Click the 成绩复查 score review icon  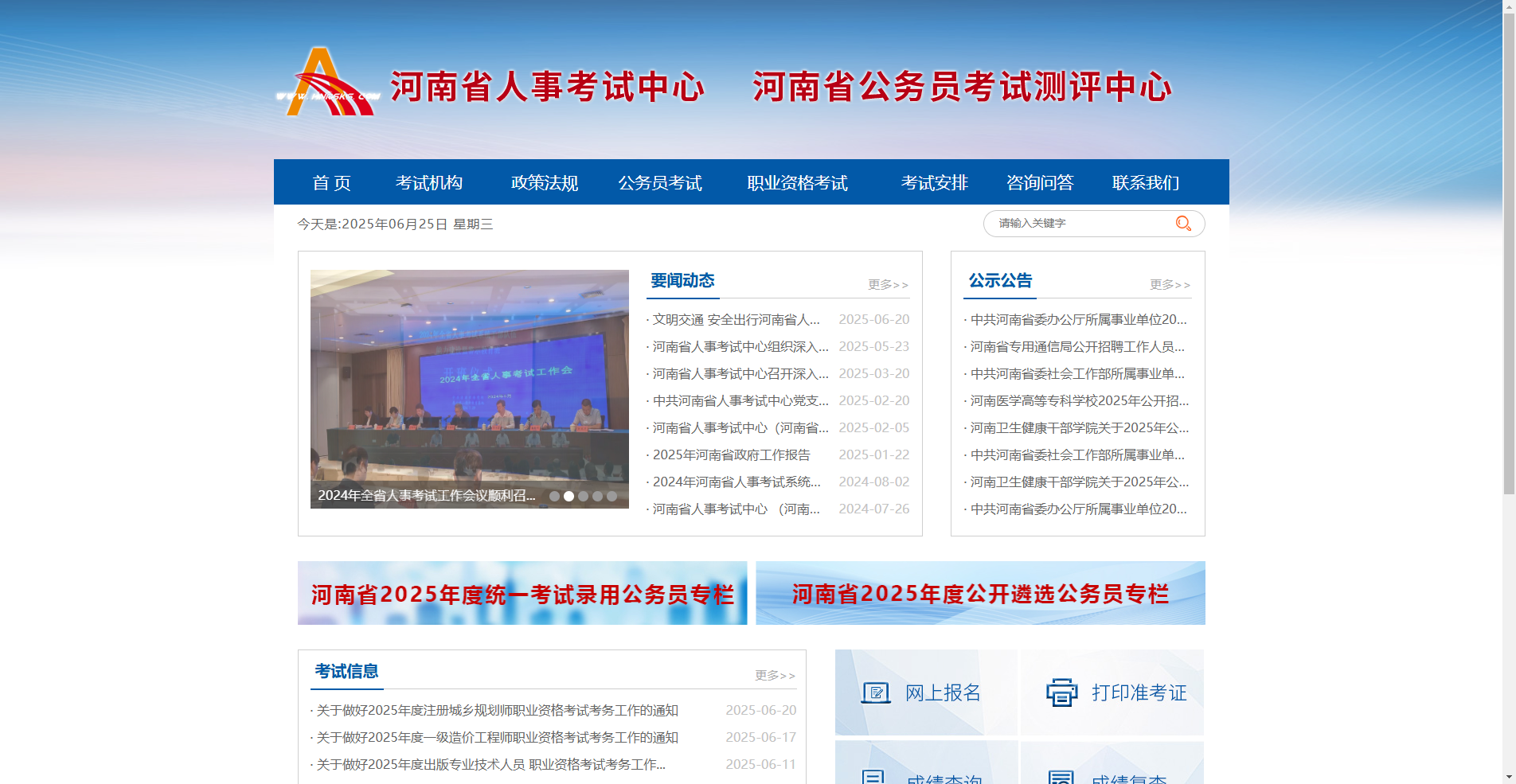pos(1062,774)
